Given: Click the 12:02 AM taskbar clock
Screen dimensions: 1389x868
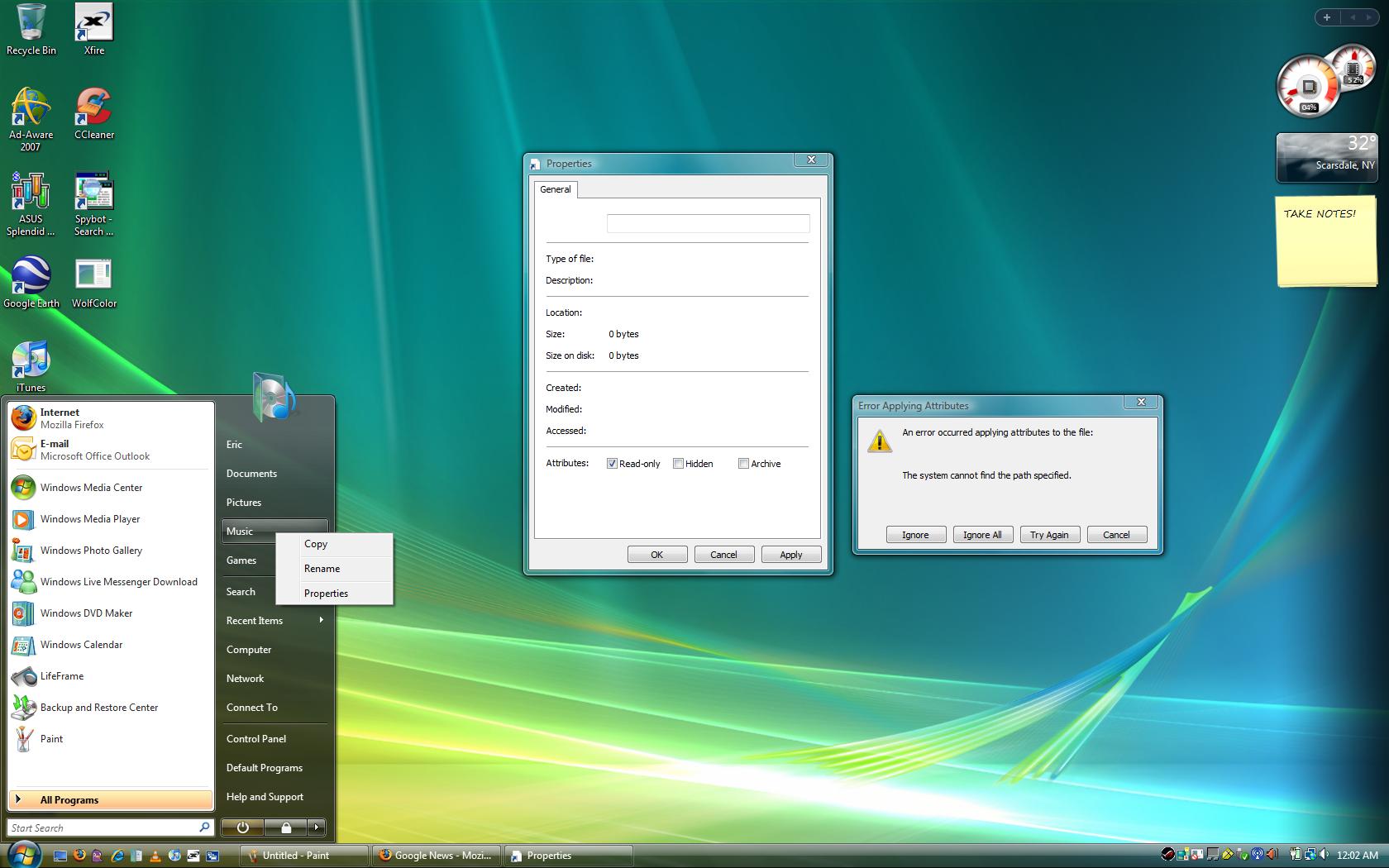Looking at the screenshot, I should click(x=1358, y=856).
